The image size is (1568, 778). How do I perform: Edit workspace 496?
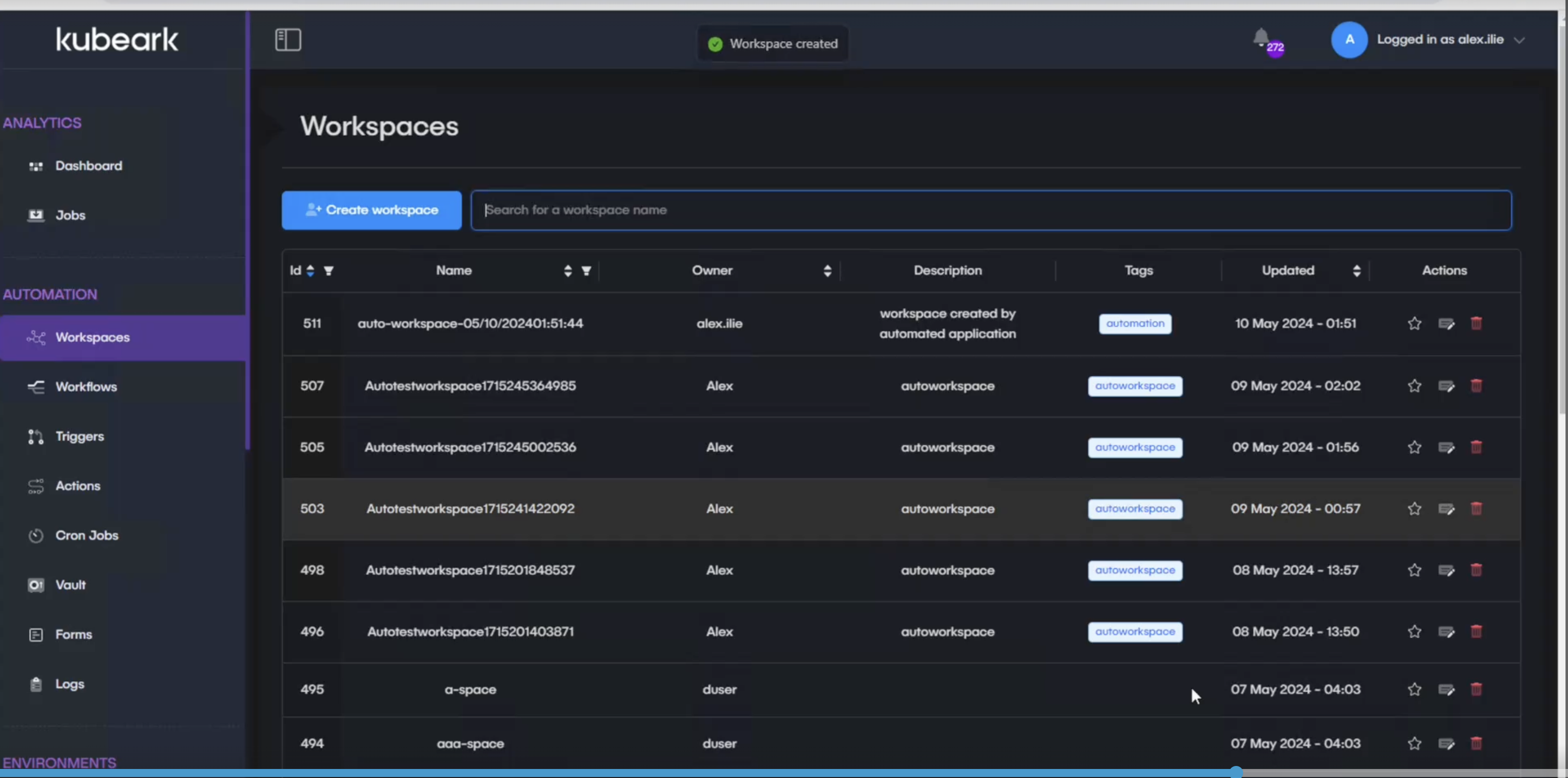[1446, 632]
